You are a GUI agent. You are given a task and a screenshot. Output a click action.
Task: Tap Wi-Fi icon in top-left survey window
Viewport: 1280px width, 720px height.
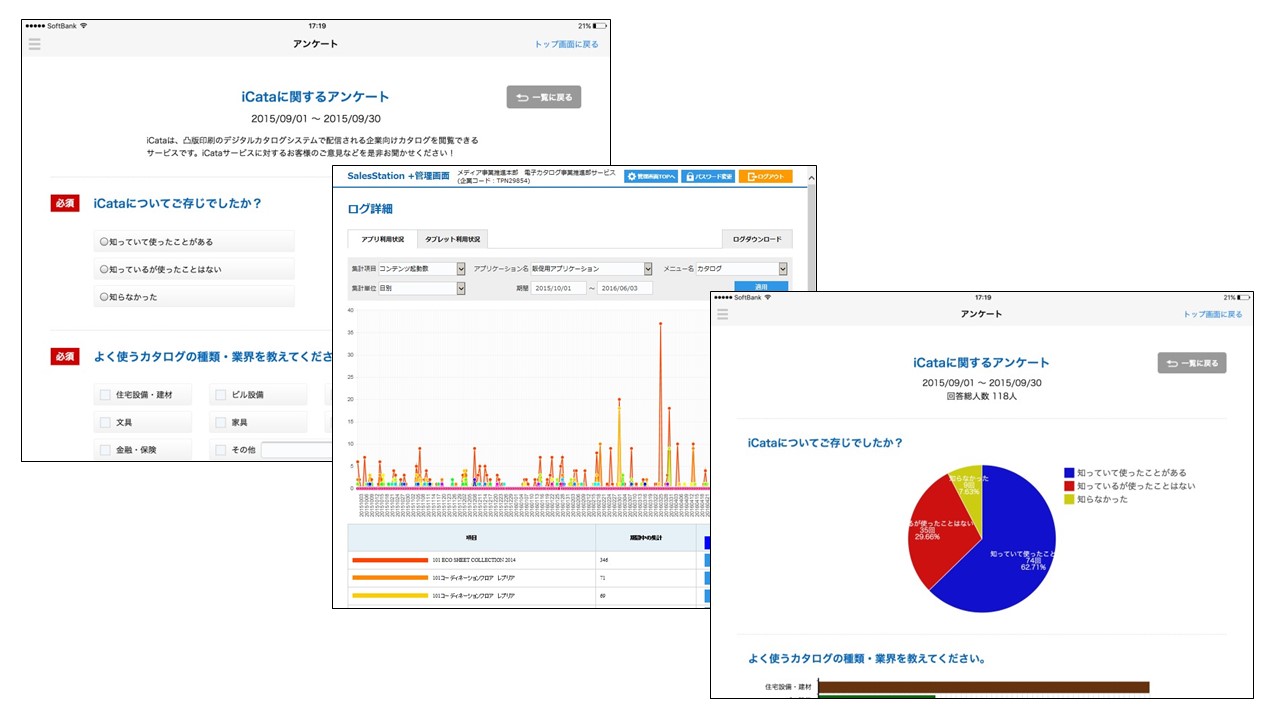[83, 26]
